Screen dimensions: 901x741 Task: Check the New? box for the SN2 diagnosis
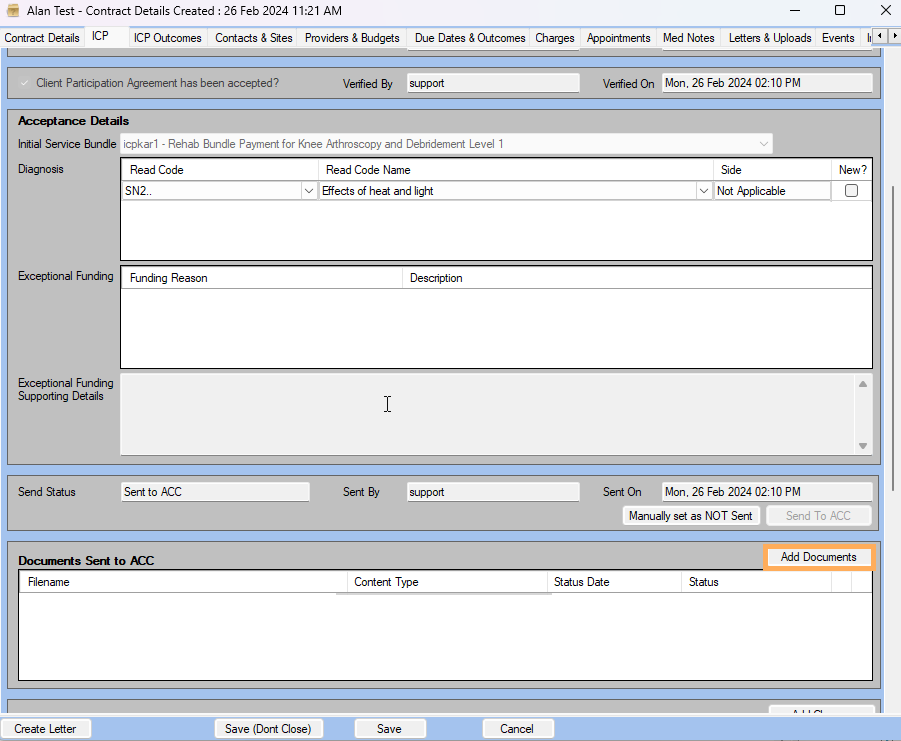(x=849, y=190)
